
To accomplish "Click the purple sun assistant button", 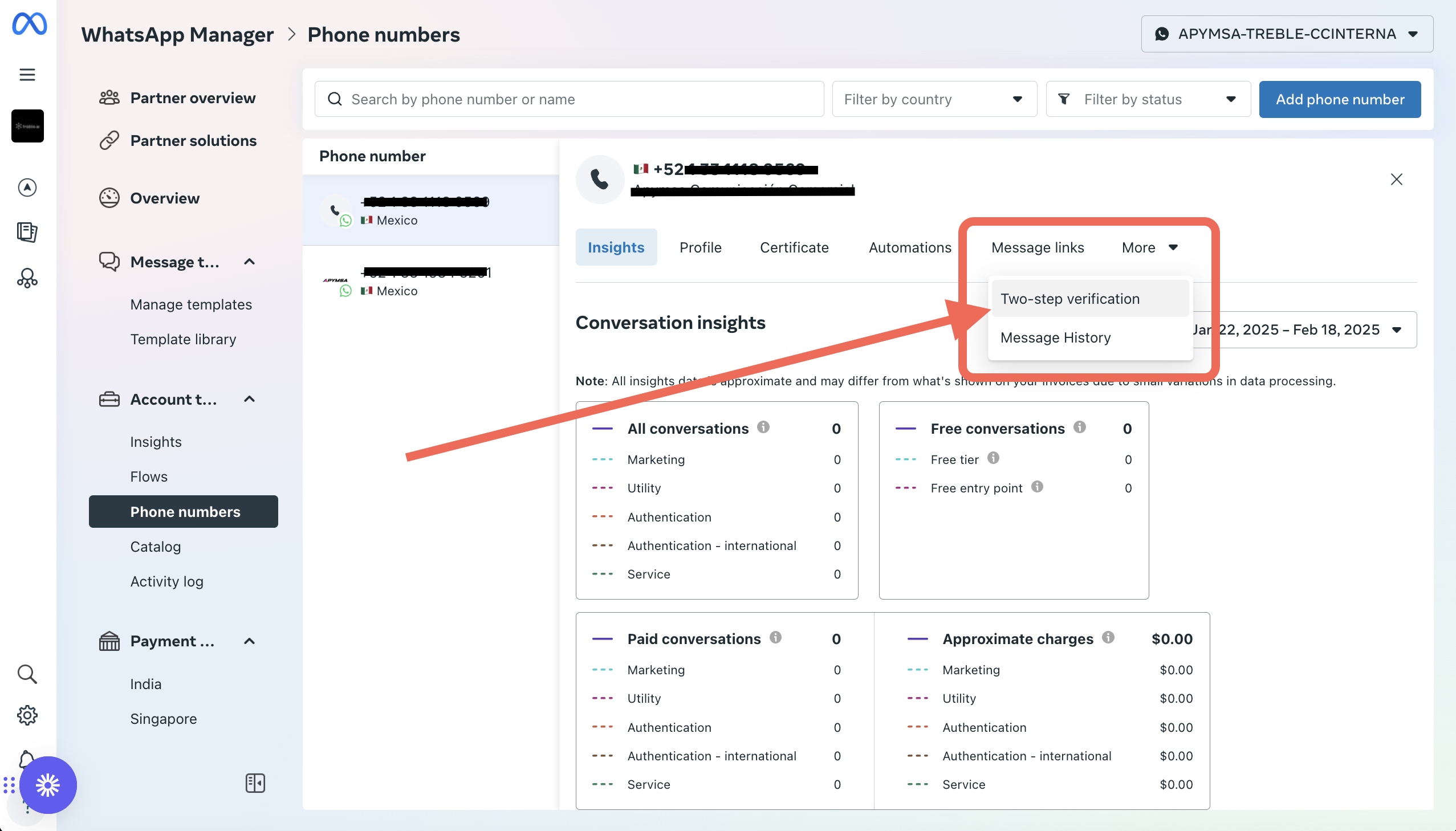I will click(48, 785).
